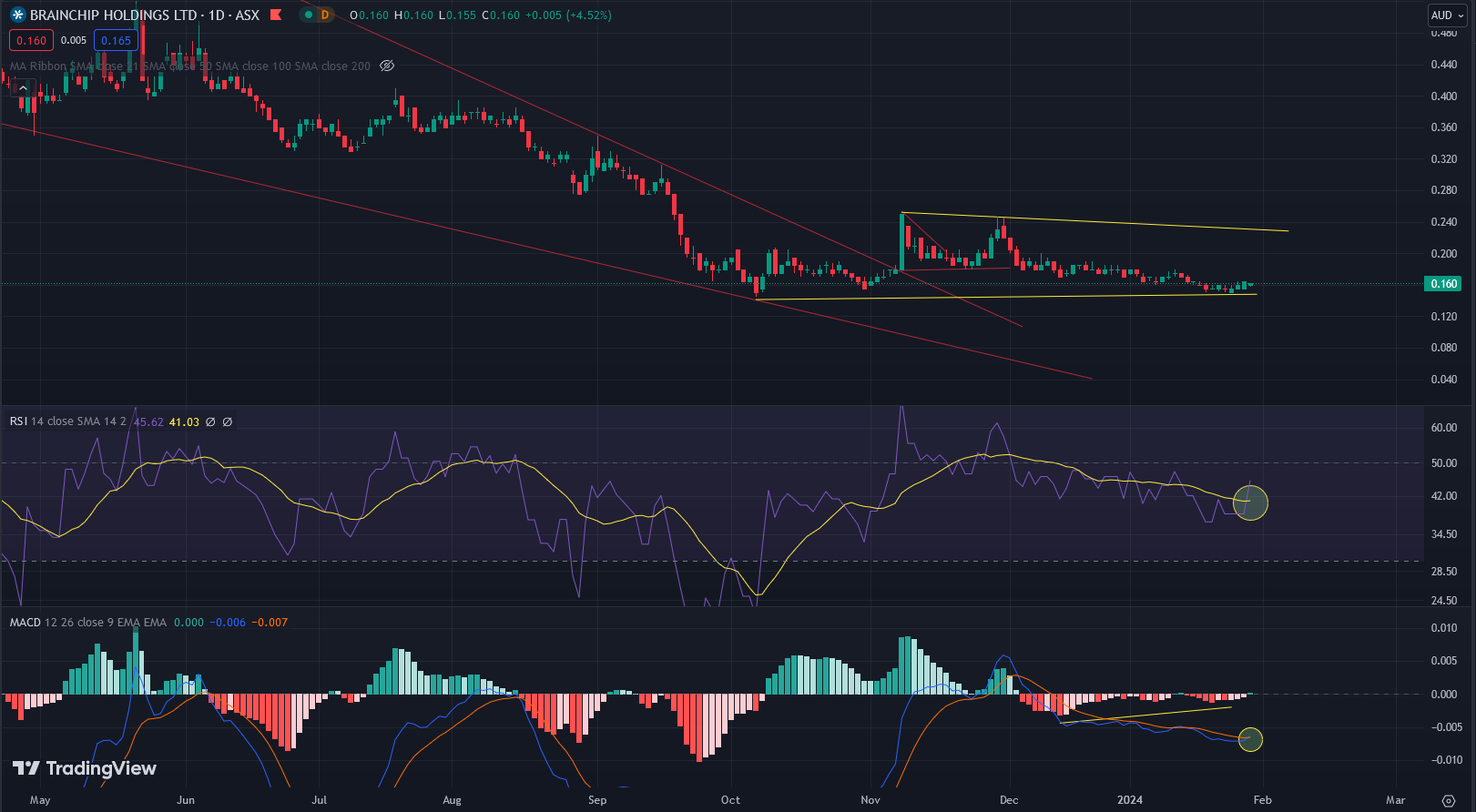Click the red flag icon beside ASX
This screenshot has height=812, width=1476.
(276, 15)
